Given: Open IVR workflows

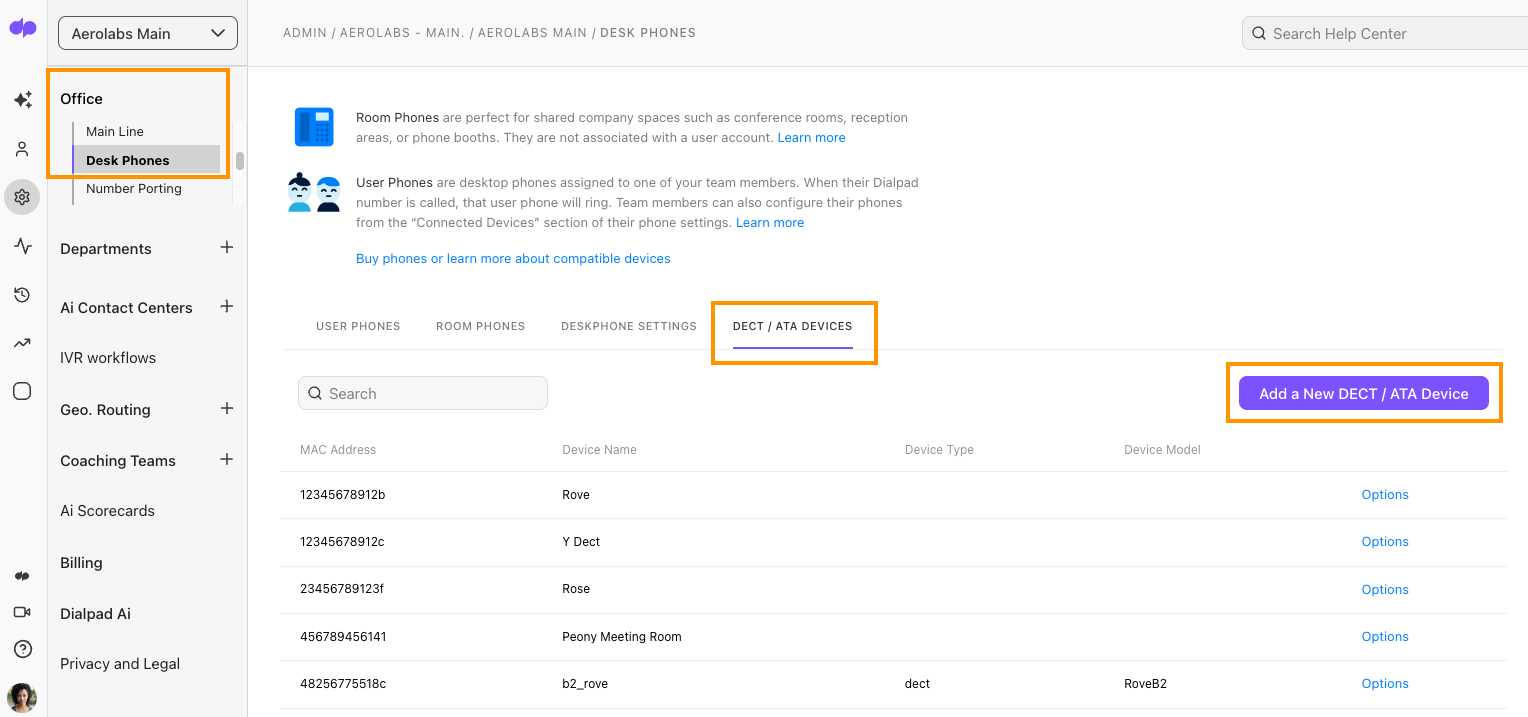Looking at the screenshot, I should point(108,357).
